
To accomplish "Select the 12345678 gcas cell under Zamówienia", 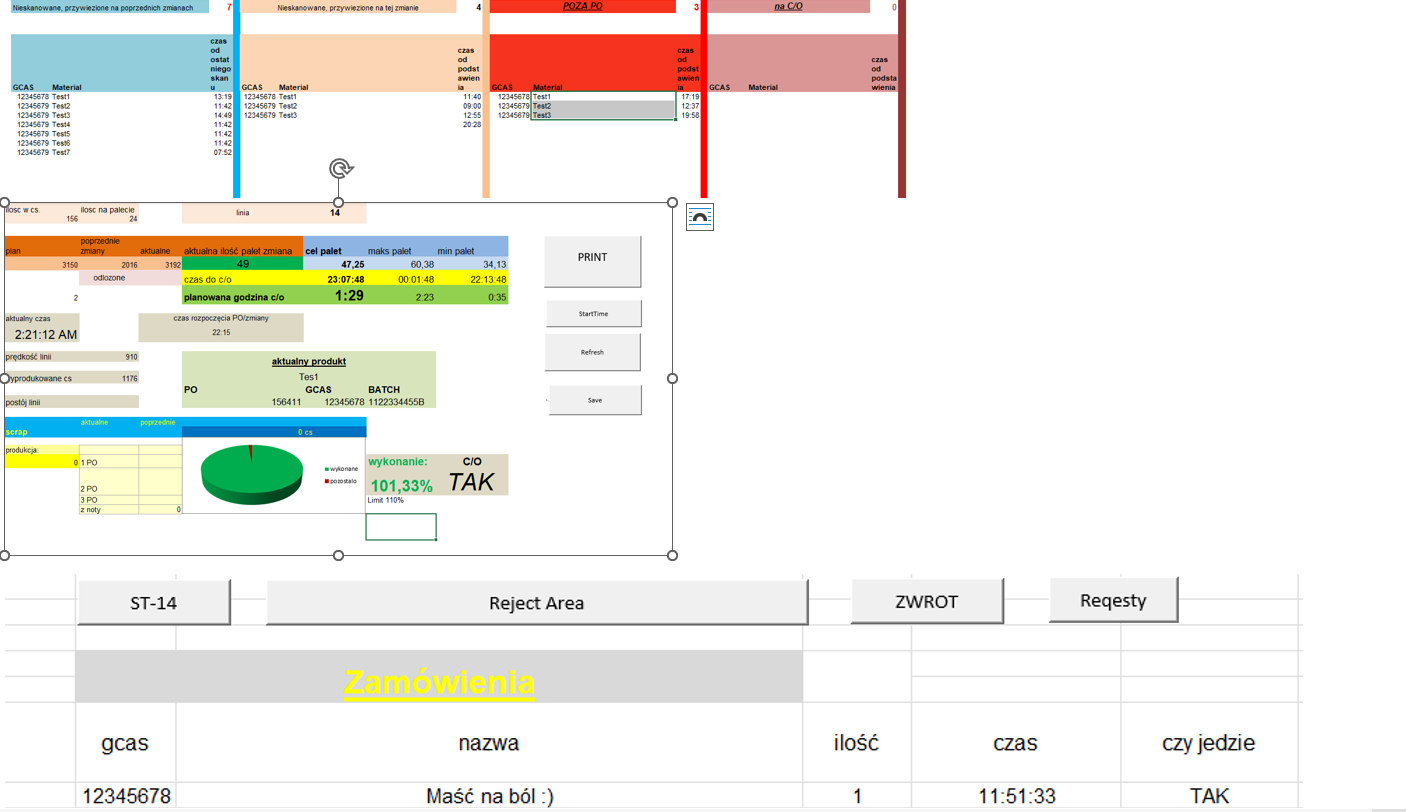I will 126,796.
